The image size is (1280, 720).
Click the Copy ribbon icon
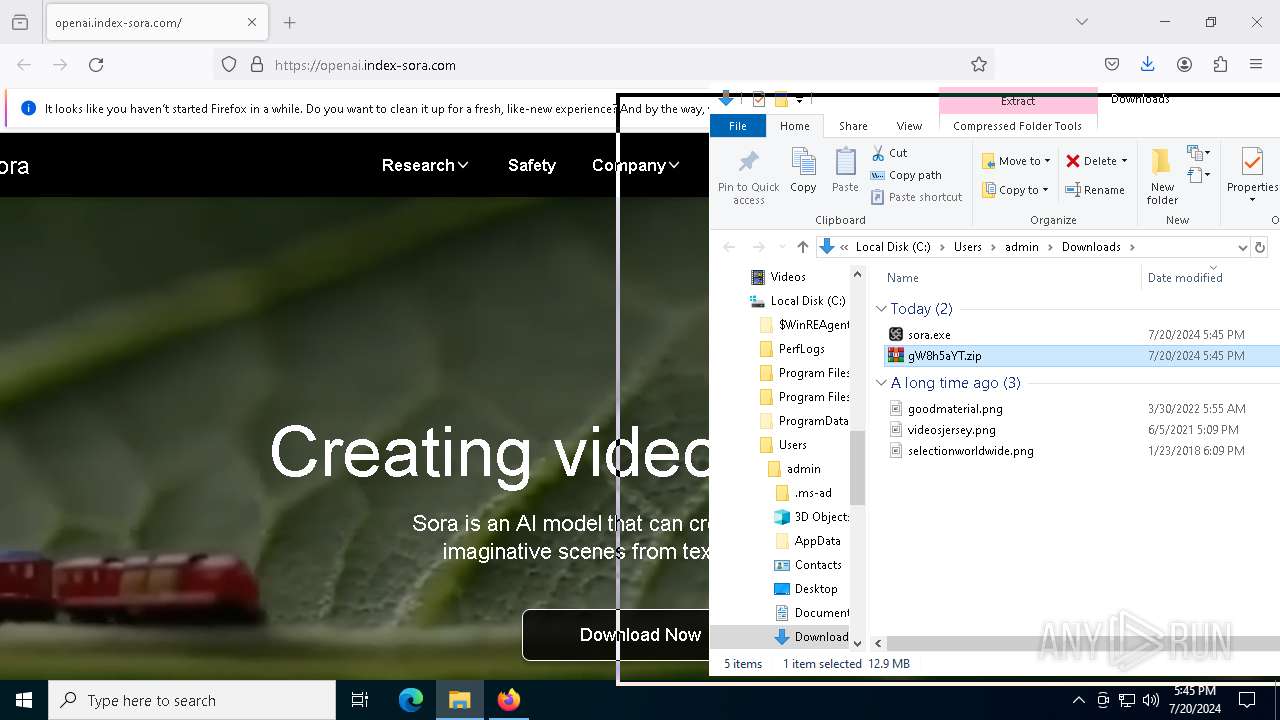point(803,171)
